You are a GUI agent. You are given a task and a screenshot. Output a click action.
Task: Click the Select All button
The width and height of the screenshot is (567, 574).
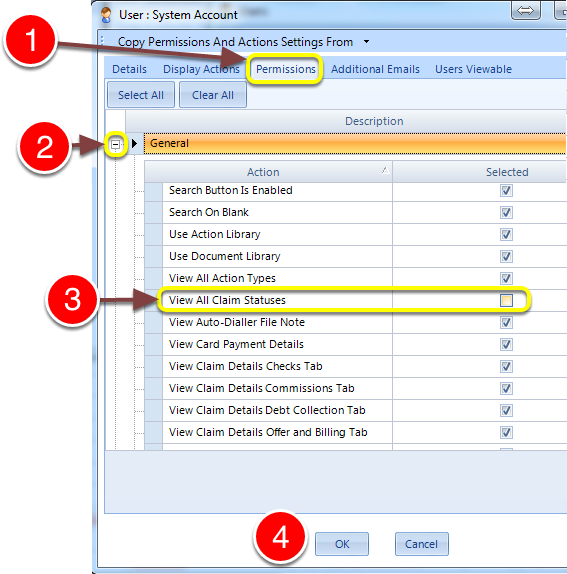tap(141, 95)
